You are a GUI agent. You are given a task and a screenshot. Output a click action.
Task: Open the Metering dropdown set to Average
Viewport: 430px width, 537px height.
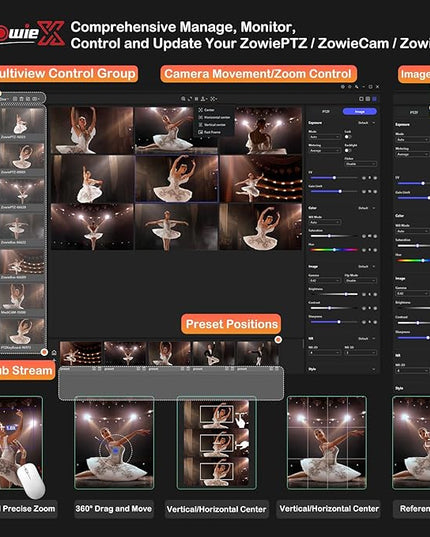(x=324, y=150)
